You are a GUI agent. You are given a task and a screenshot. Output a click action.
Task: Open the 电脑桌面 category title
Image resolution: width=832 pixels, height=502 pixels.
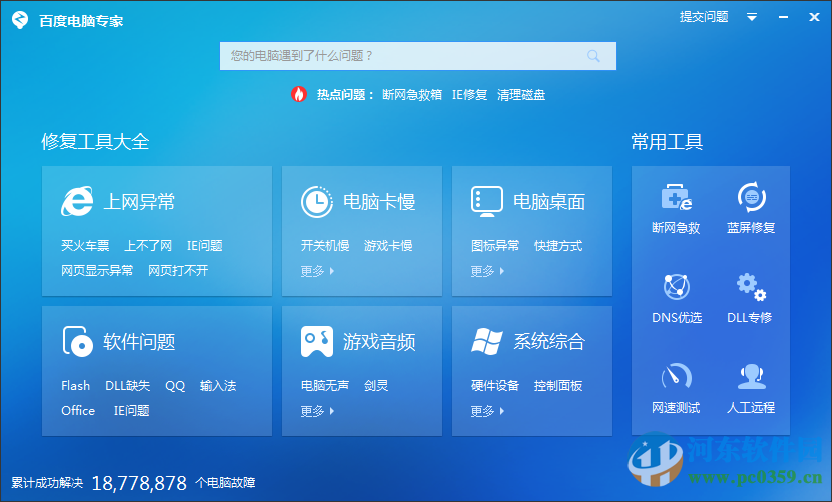tap(549, 202)
